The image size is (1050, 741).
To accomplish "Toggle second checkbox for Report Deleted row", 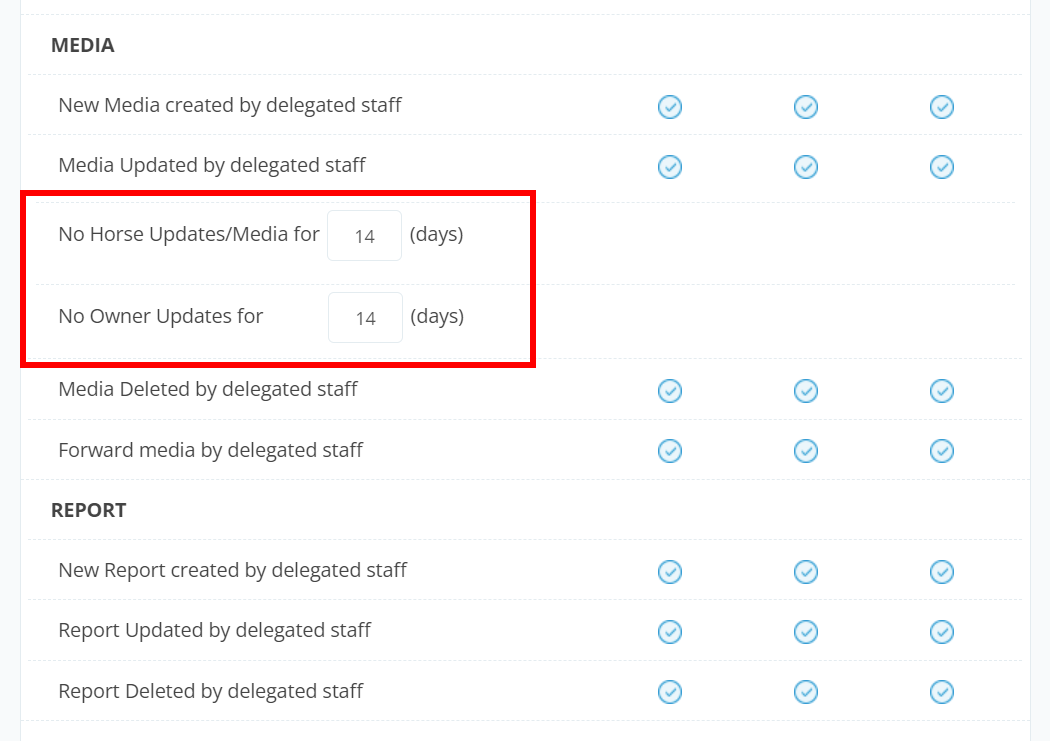I will coord(806,692).
